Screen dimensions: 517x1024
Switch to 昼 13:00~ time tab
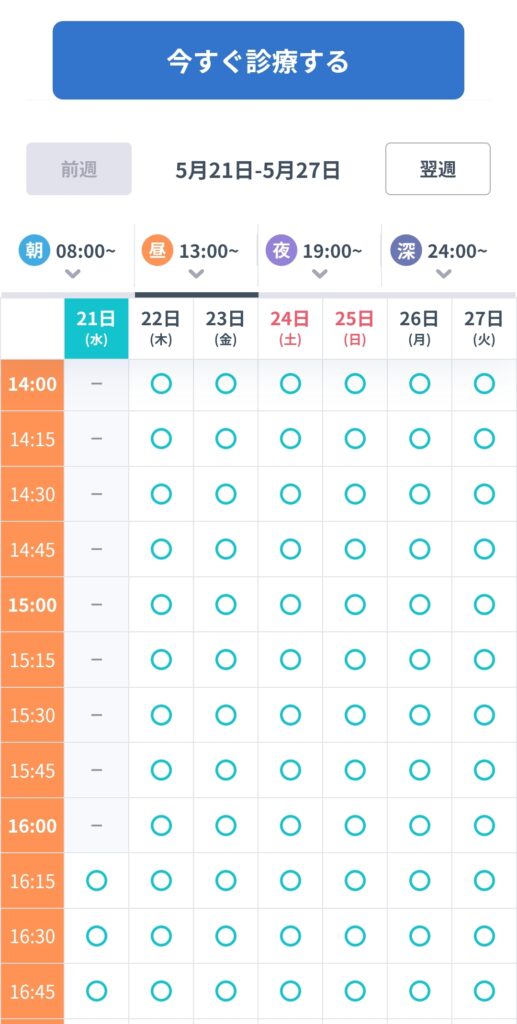point(196,259)
